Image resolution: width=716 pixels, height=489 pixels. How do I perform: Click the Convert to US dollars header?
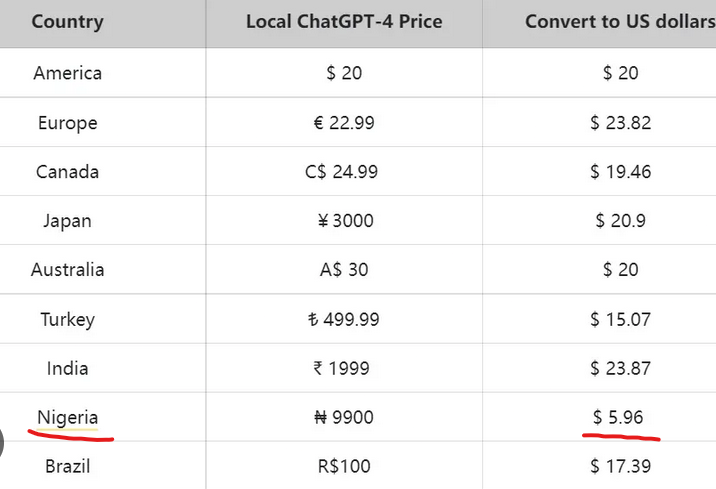(620, 21)
